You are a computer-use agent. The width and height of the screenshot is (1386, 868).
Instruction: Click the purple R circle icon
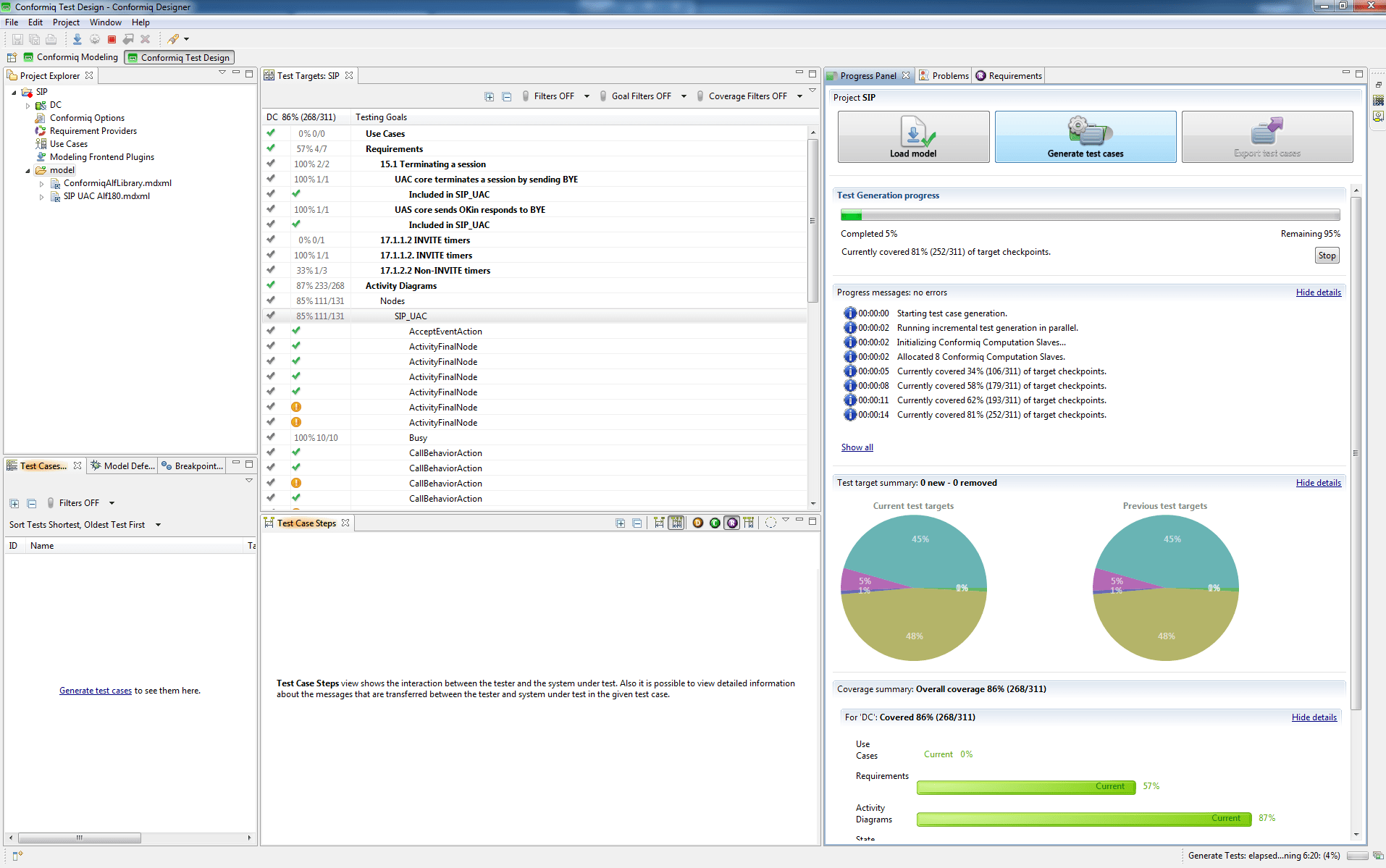732,523
